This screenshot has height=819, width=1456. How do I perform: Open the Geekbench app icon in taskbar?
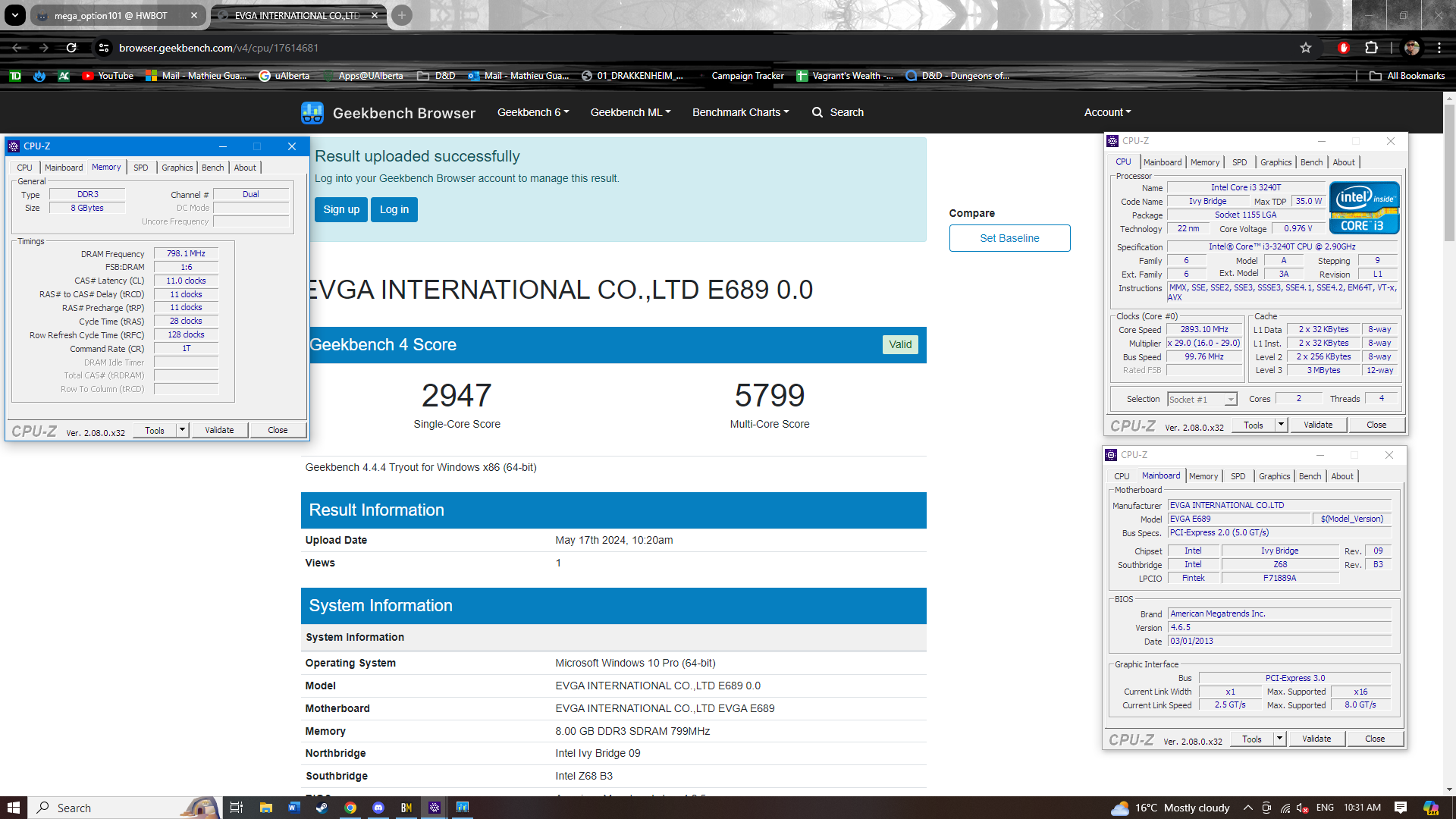[463, 808]
